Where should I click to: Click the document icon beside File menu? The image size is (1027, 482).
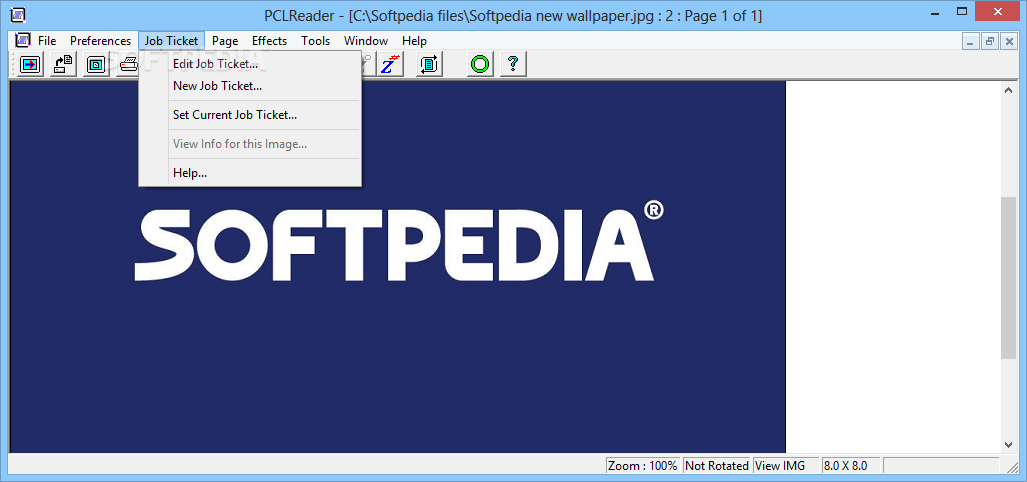pos(23,40)
